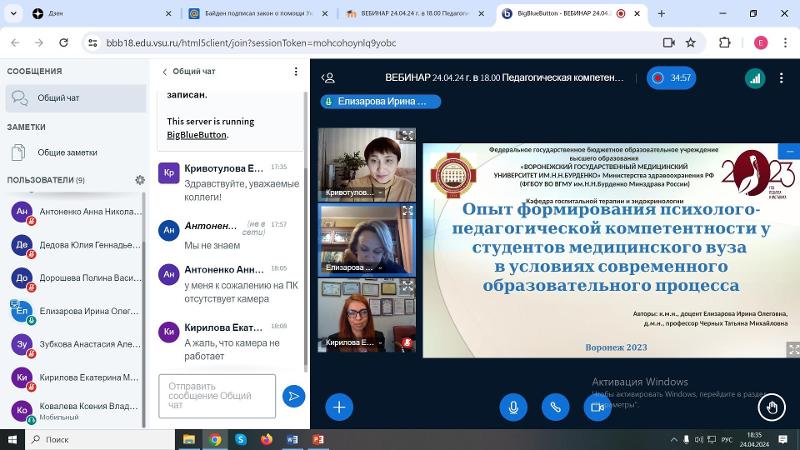Follow the BigBlueButton link in the chat

196,134
